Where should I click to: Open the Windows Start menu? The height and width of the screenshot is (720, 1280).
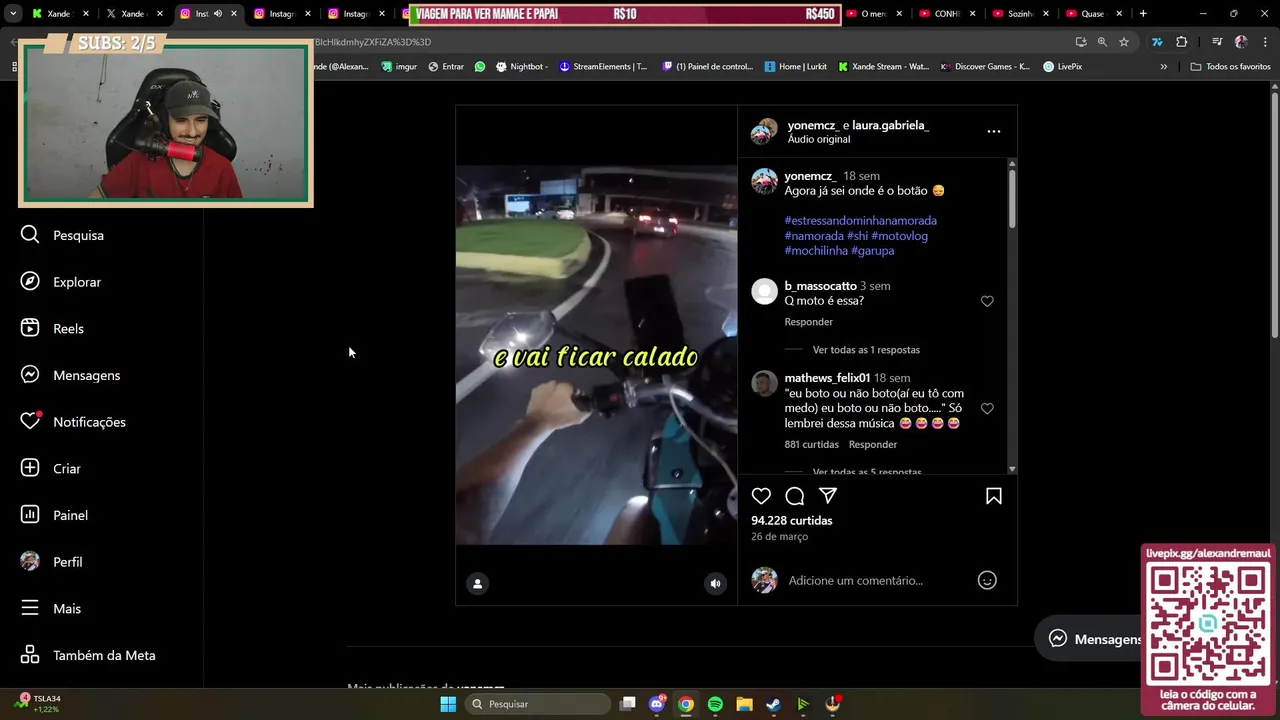448,704
